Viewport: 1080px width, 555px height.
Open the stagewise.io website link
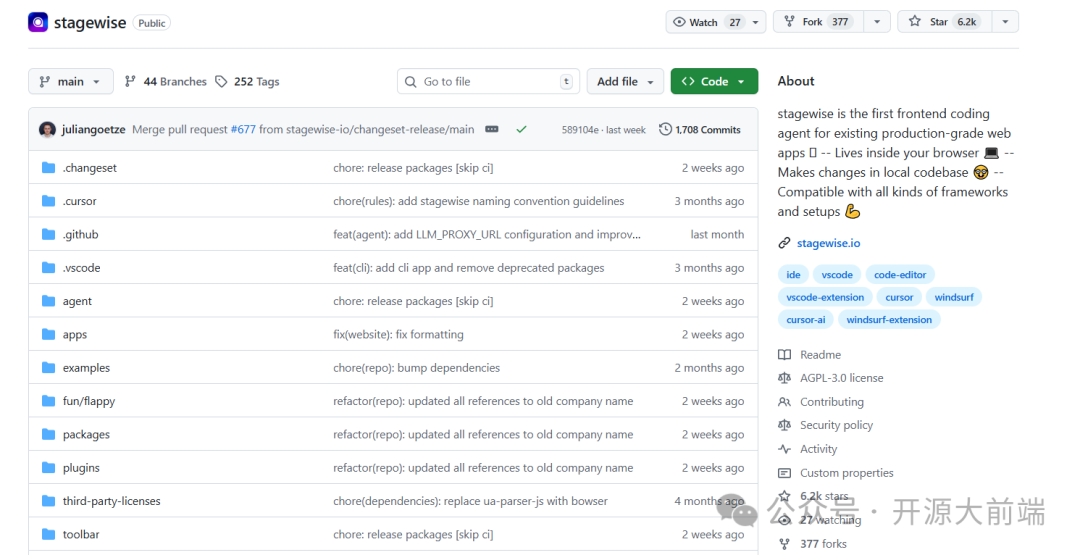pyautogui.click(x=828, y=243)
